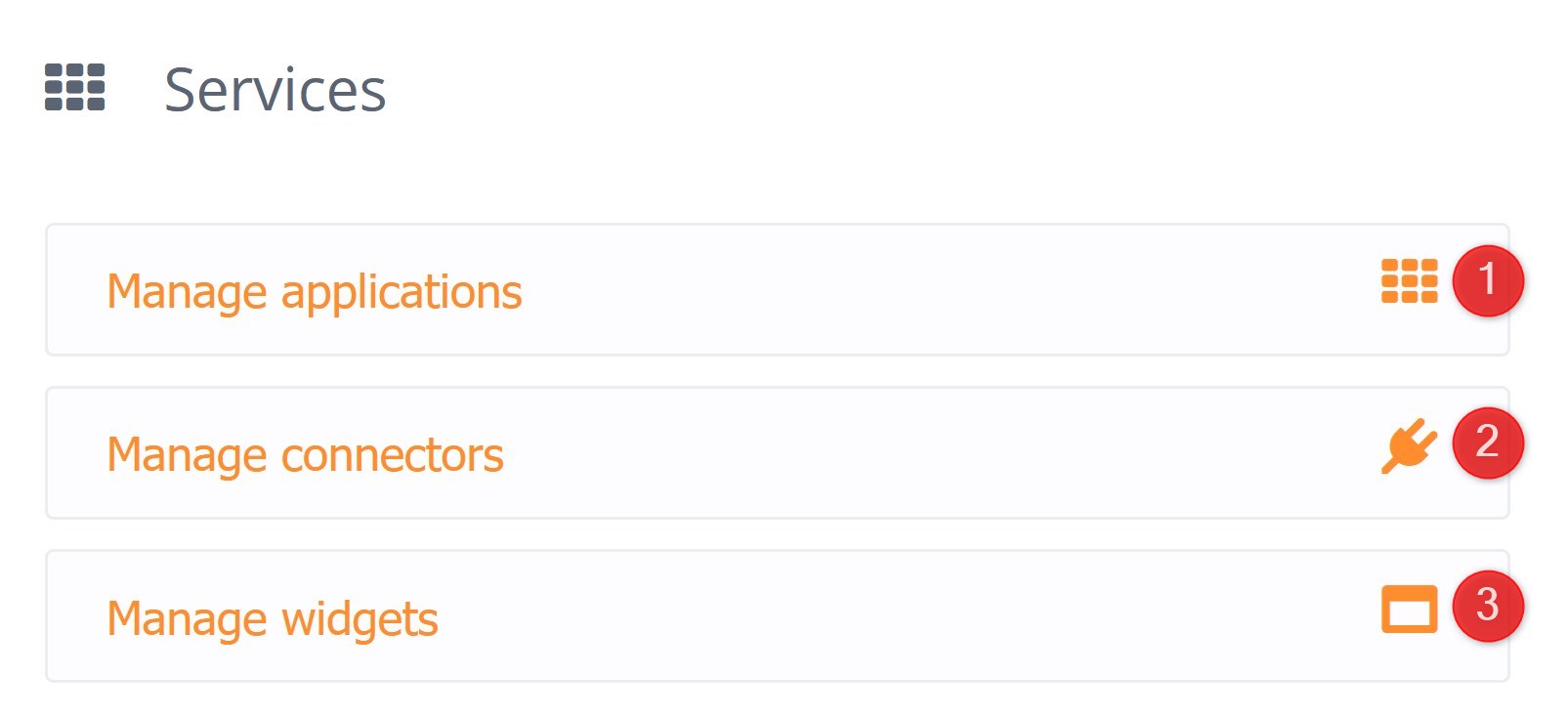
Task: Click the Services heading text
Action: click(275, 90)
